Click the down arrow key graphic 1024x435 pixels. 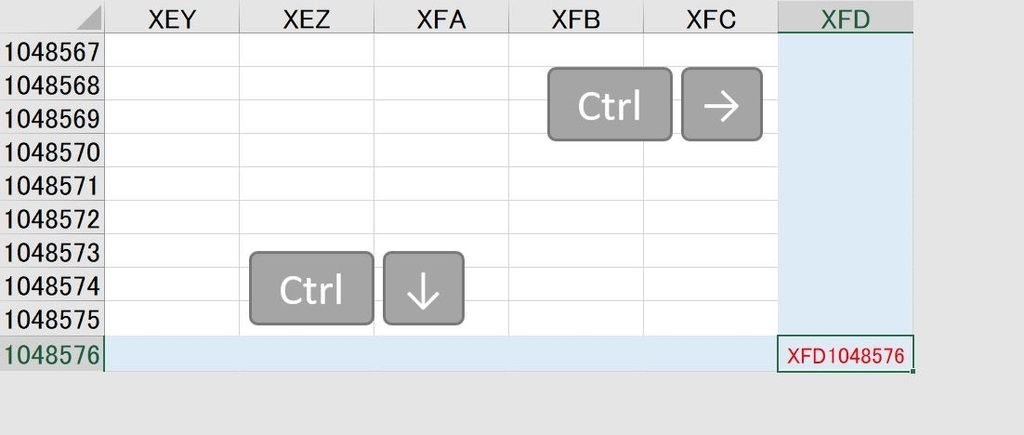pos(423,289)
